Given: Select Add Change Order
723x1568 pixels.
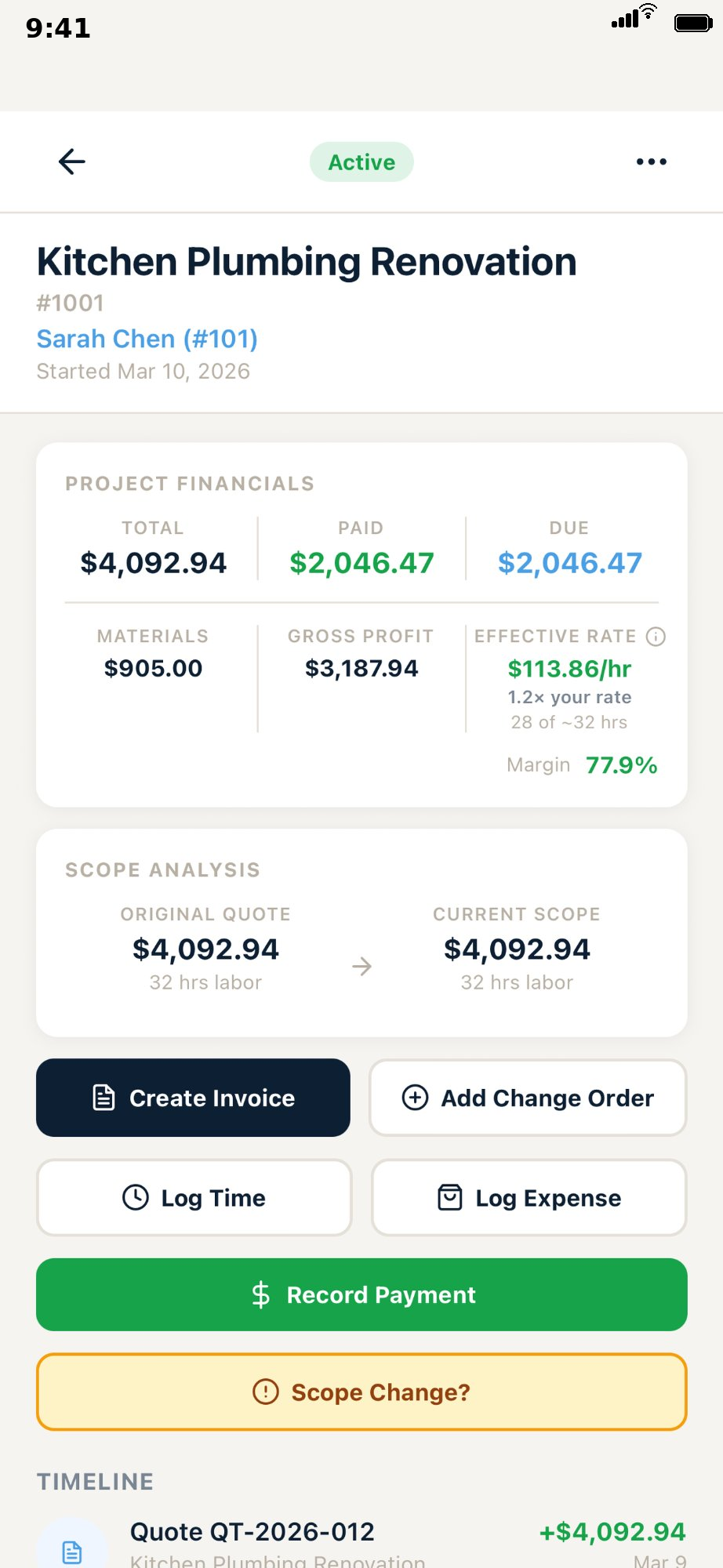Looking at the screenshot, I should point(528,1098).
